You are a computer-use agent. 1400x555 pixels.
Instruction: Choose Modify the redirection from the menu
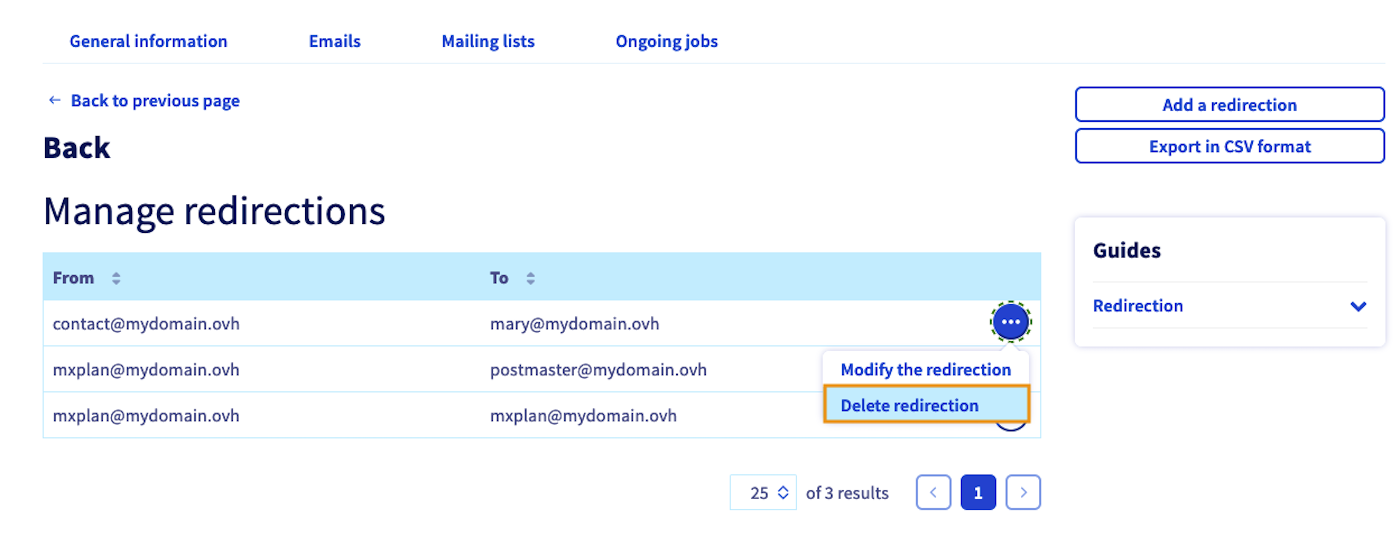click(925, 369)
